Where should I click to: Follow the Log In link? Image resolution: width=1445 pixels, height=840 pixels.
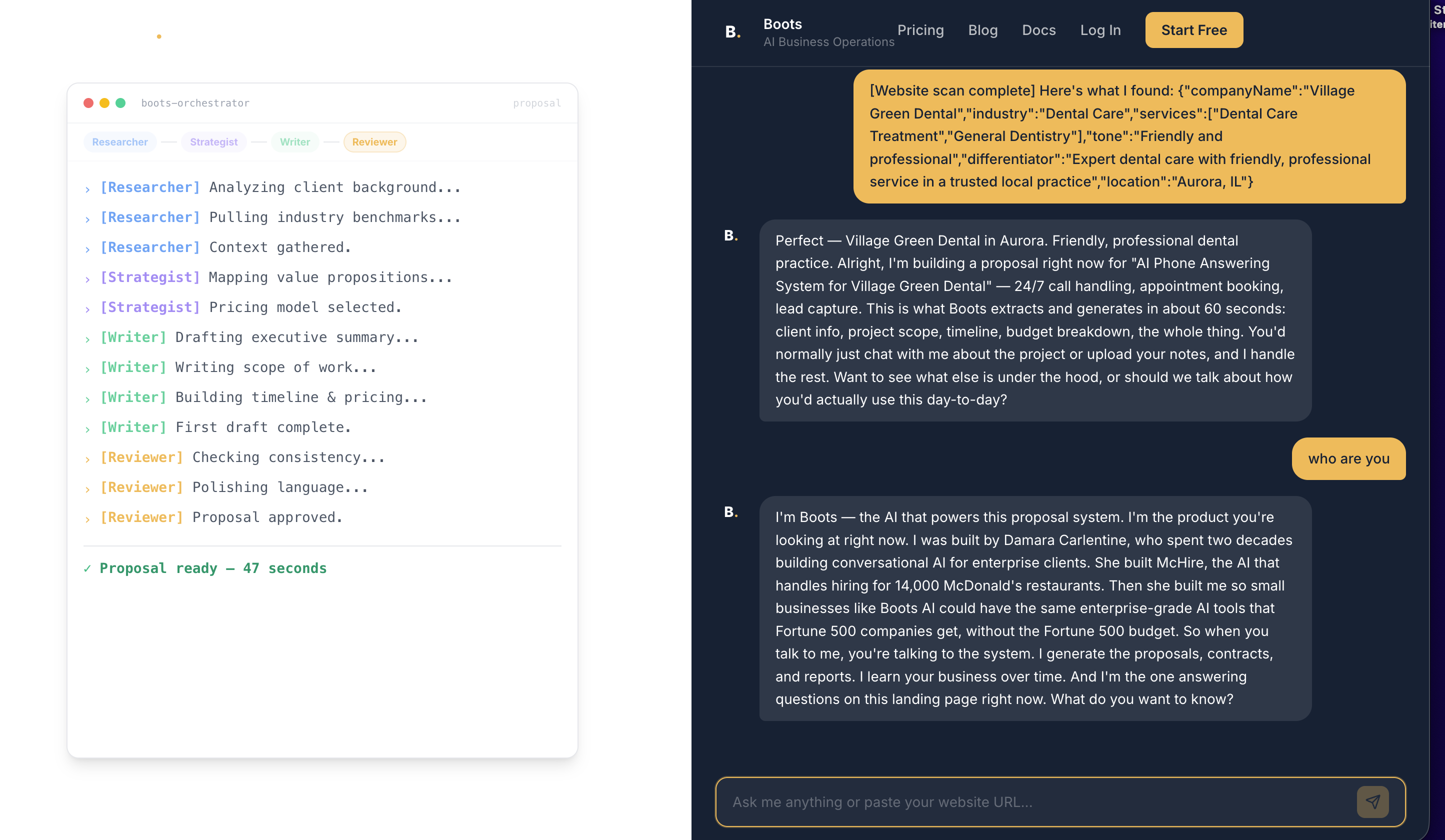[1100, 30]
